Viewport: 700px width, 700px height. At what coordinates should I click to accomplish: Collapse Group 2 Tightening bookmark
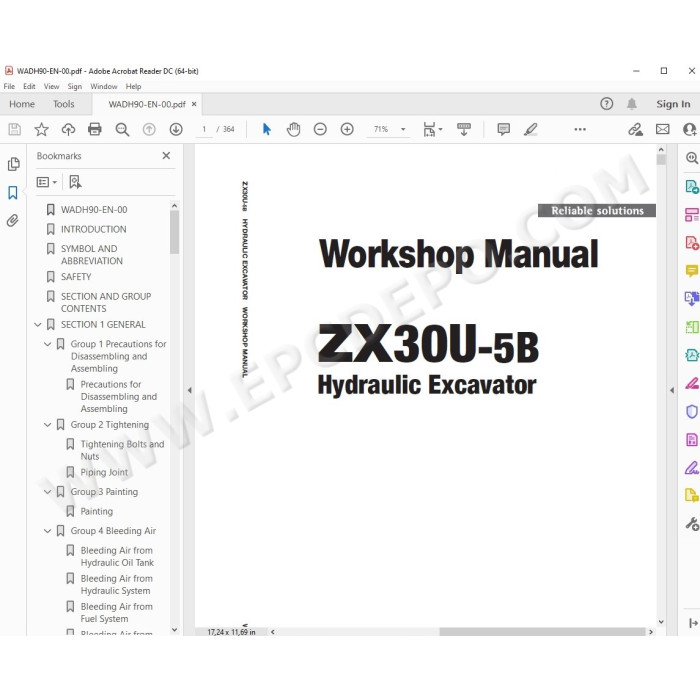47,425
